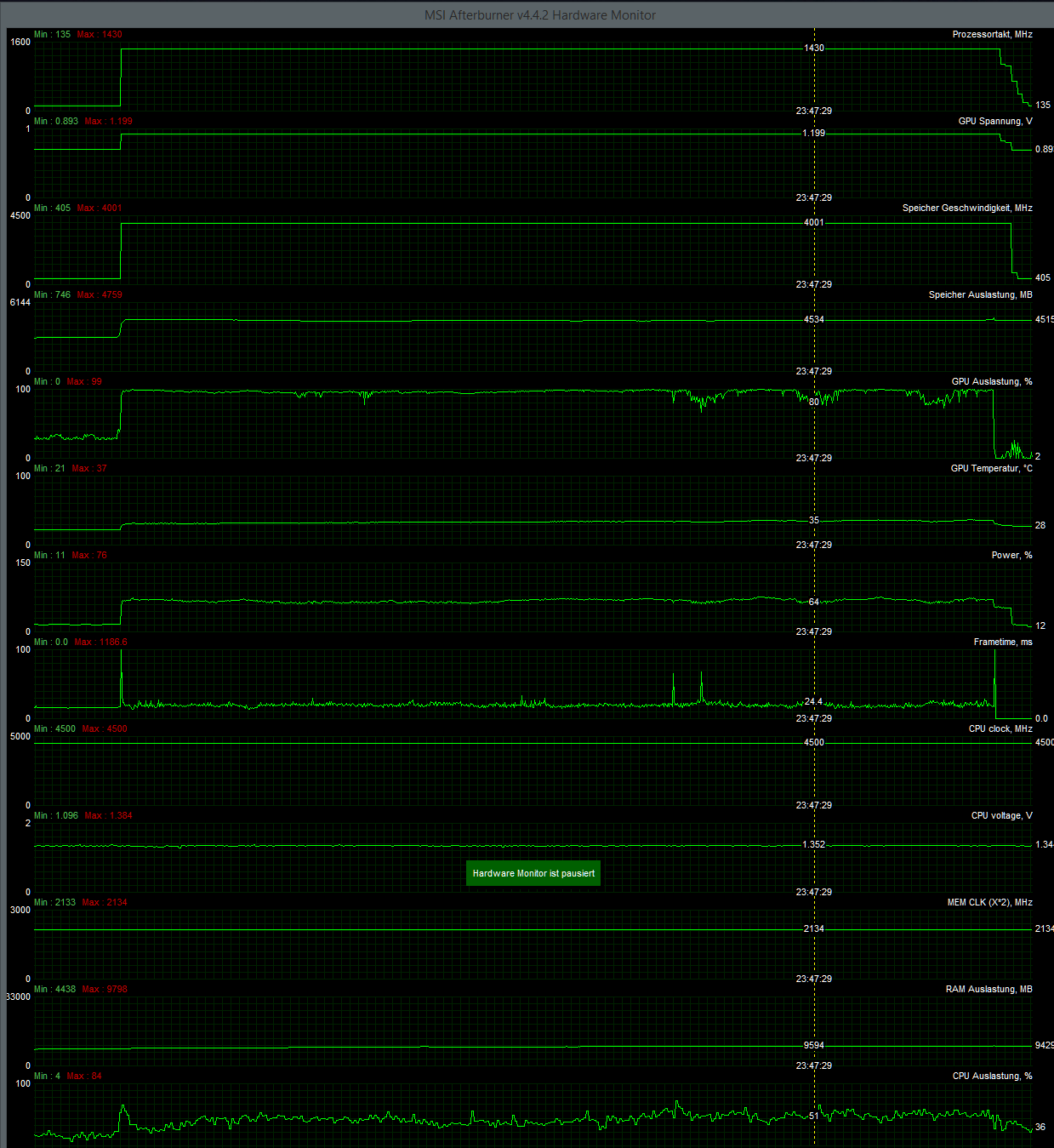Select the 'CPU Auslastung, %' graph label
Image resolution: width=1054 pixels, height=1148 pixels.
pos(992,1077)
